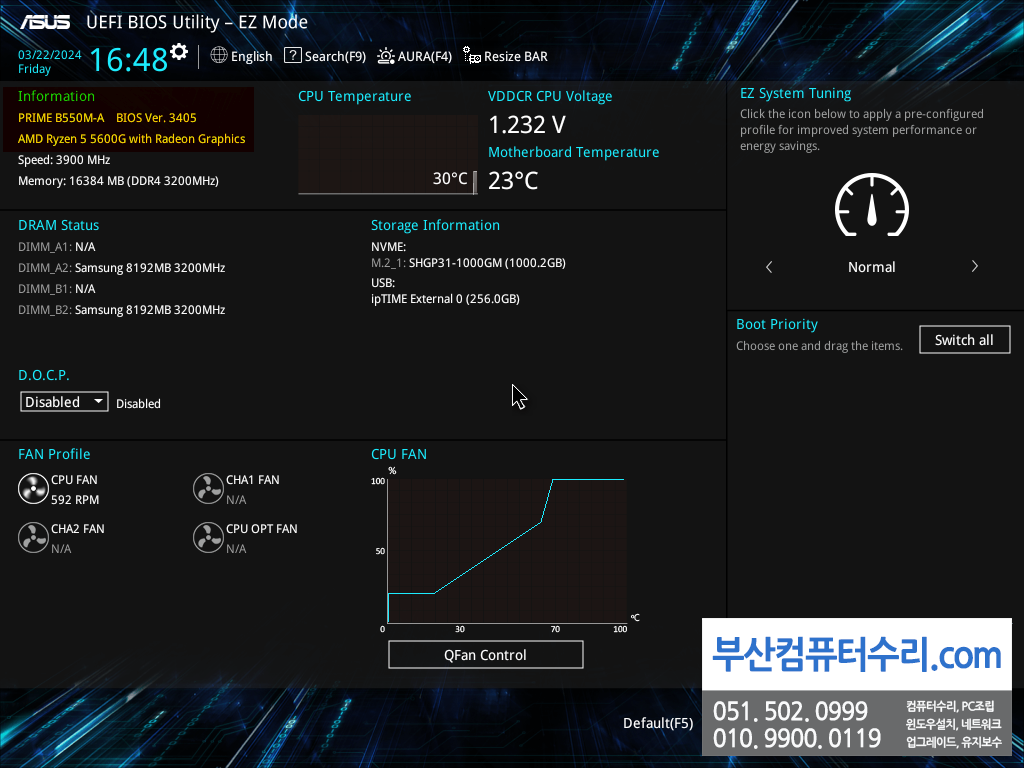Viewport: 1024px width, 768px height.
Task: Click the DRAM Status heading
Action: (x=59, y=225)
